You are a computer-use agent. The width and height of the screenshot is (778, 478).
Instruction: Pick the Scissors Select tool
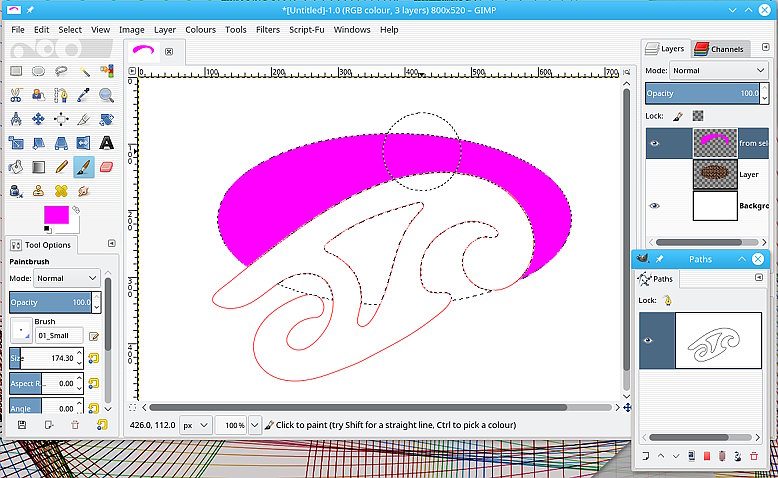[16, 95]
